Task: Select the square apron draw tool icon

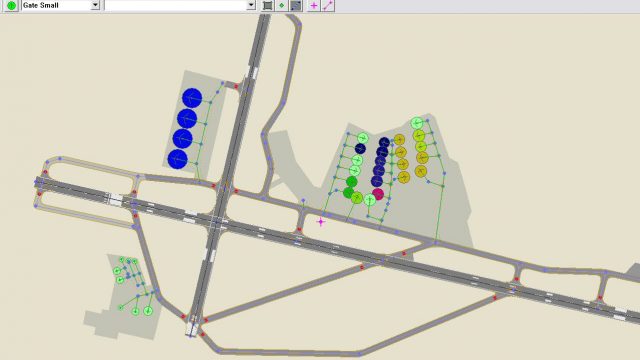Action: [x=267, y=5]
